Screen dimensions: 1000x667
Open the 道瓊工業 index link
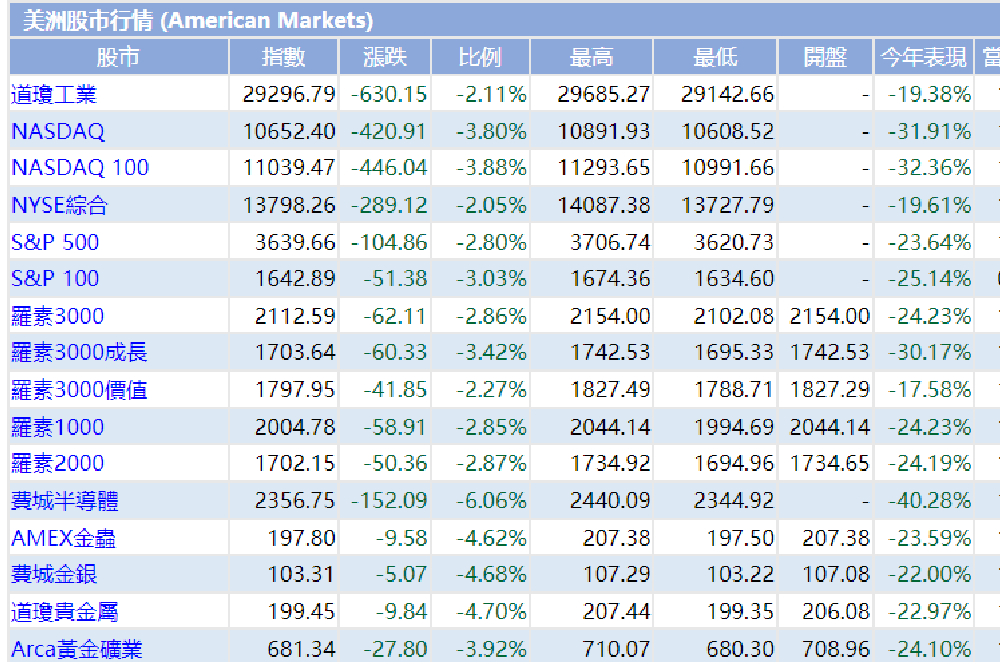[54, 94]
